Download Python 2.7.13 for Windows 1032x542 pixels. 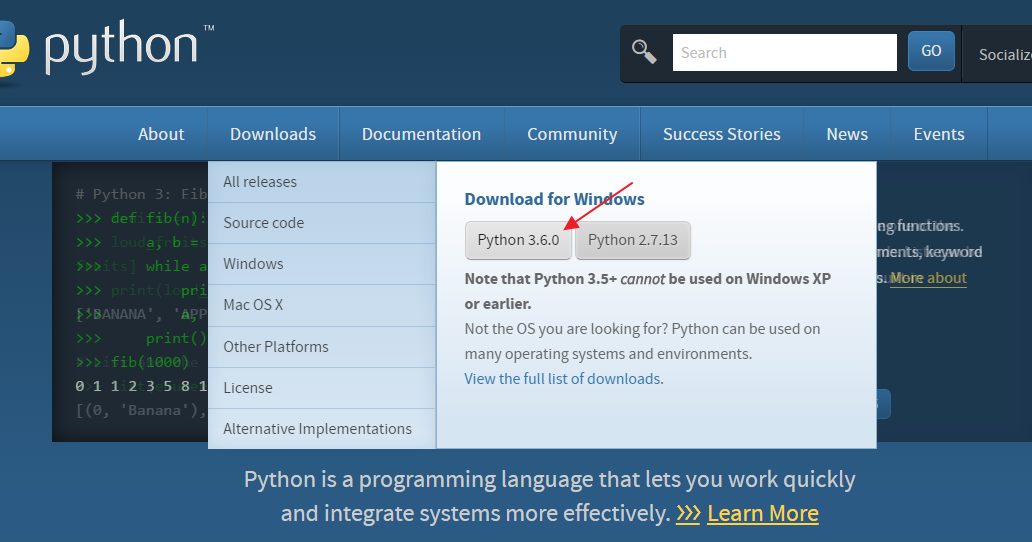[x=632, y=240]
